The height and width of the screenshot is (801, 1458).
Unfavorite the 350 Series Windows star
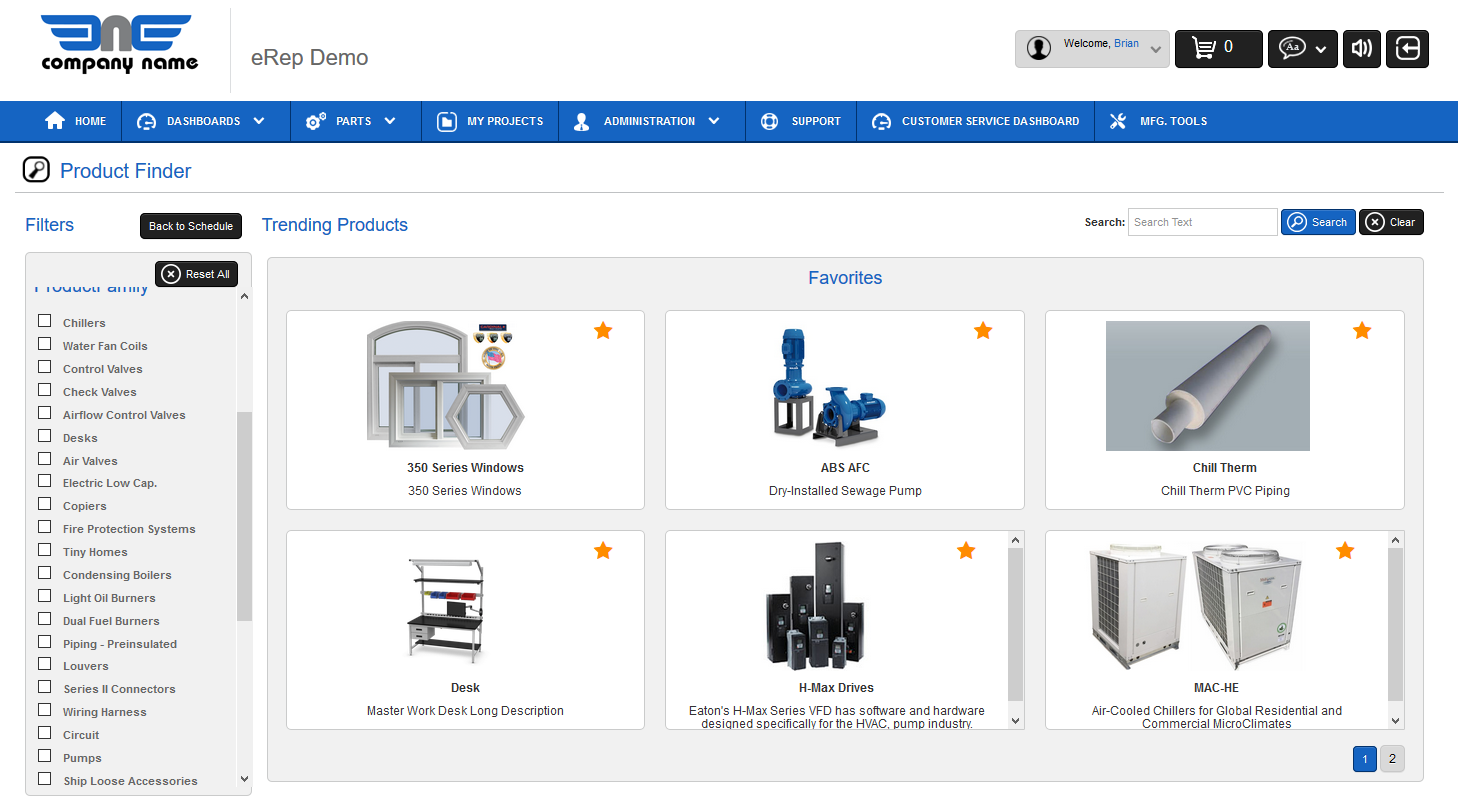coord(603,330)
